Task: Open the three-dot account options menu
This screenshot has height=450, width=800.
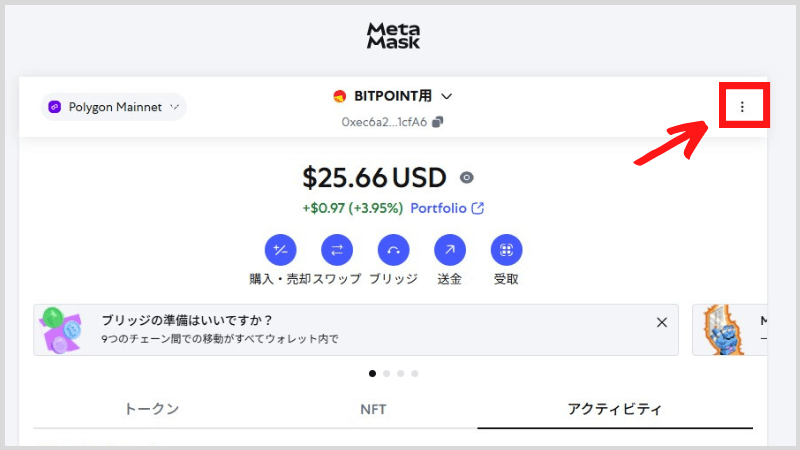Action: pyautogui.click(x=742, y=107)
